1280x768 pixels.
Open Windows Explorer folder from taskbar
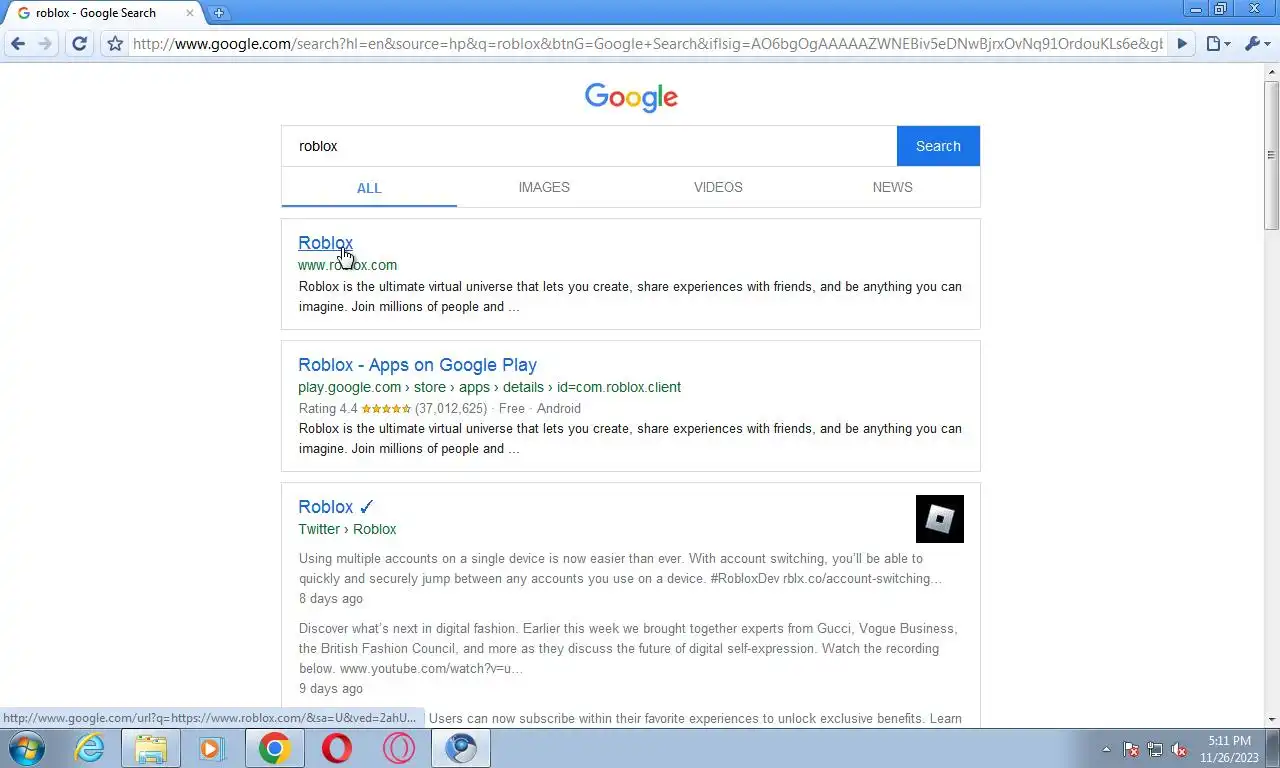(x=151, y=748)
